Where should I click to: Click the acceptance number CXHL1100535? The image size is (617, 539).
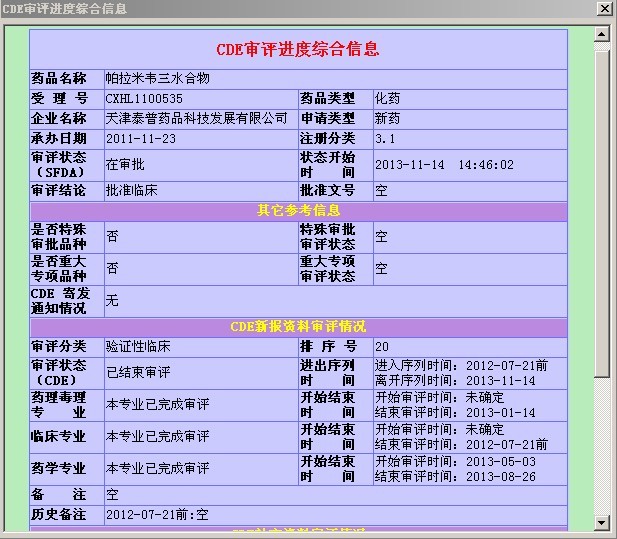144,99
